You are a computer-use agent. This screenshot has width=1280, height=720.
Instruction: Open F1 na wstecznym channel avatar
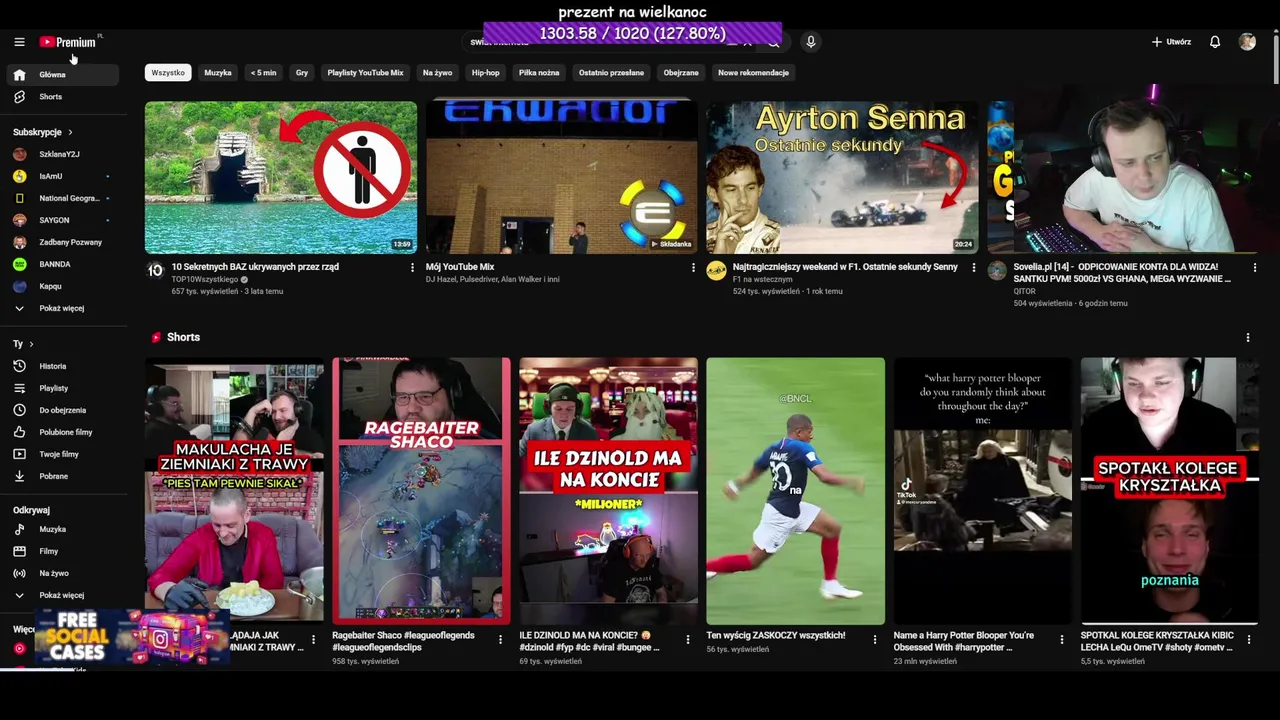[x=716, y=270]
